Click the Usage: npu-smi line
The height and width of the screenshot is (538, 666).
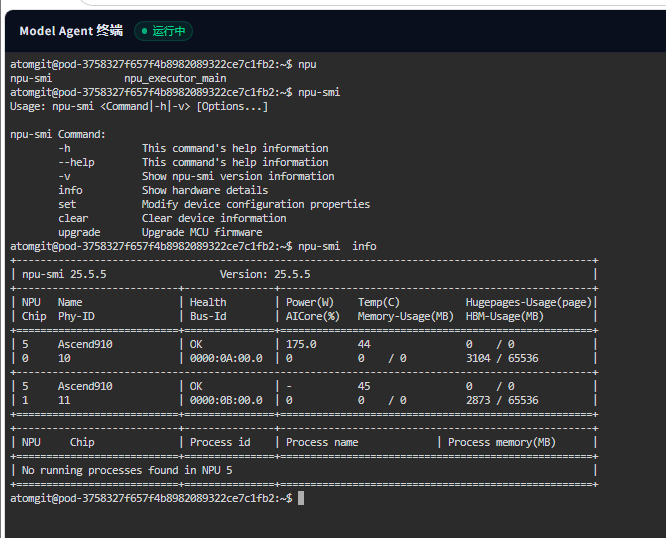point(139,106)
